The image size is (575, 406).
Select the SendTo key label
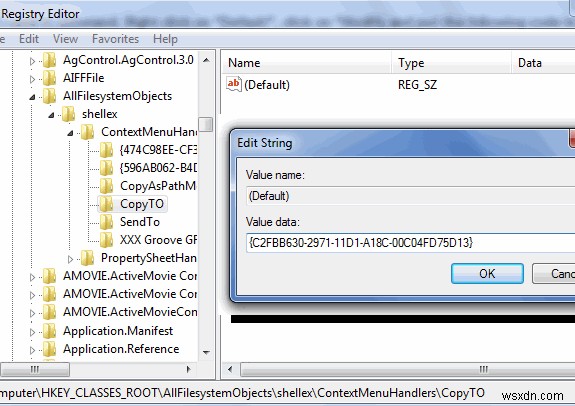tap(140, 222)
